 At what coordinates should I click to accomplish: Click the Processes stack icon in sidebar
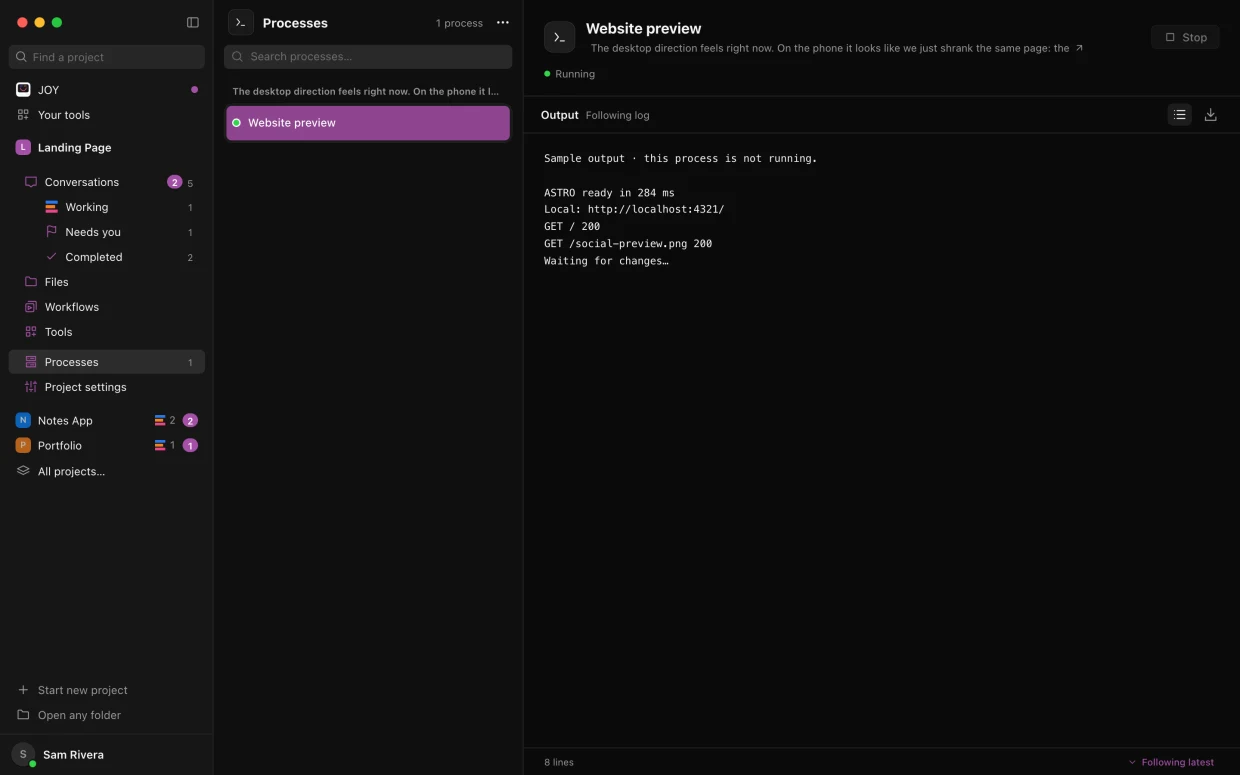[31, 362]
